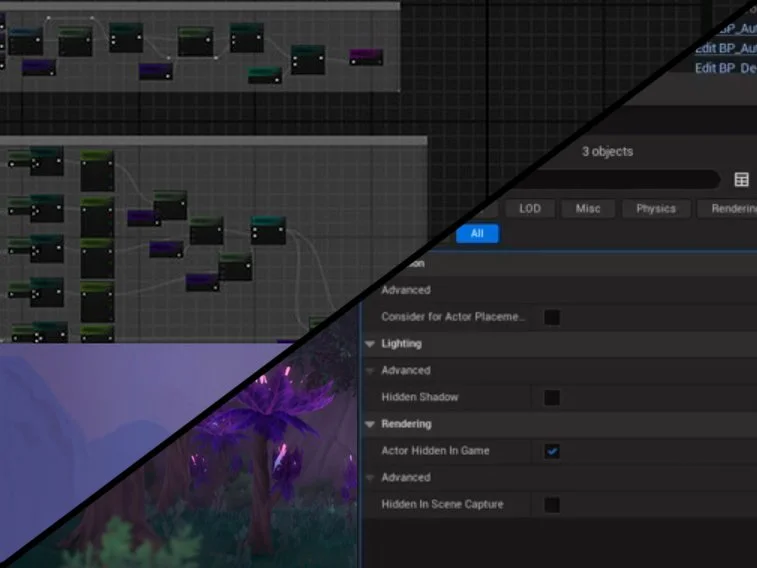The width and height of the screenshot is (757, 568).
Task: Enable the Hidden Shadow checkbox
Action: pyautogui.click(x=552, y=398)
